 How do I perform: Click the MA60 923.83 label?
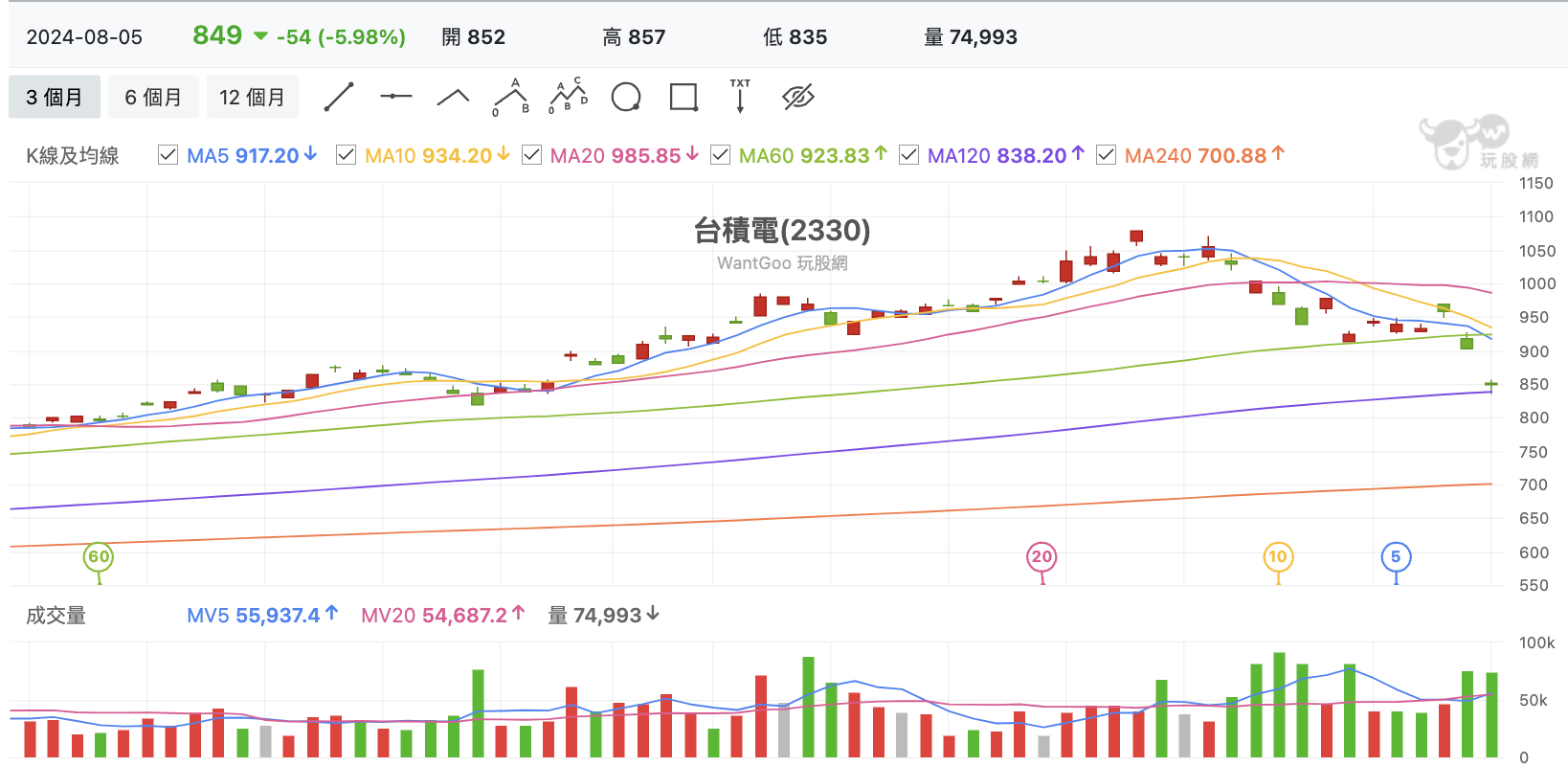814,155
